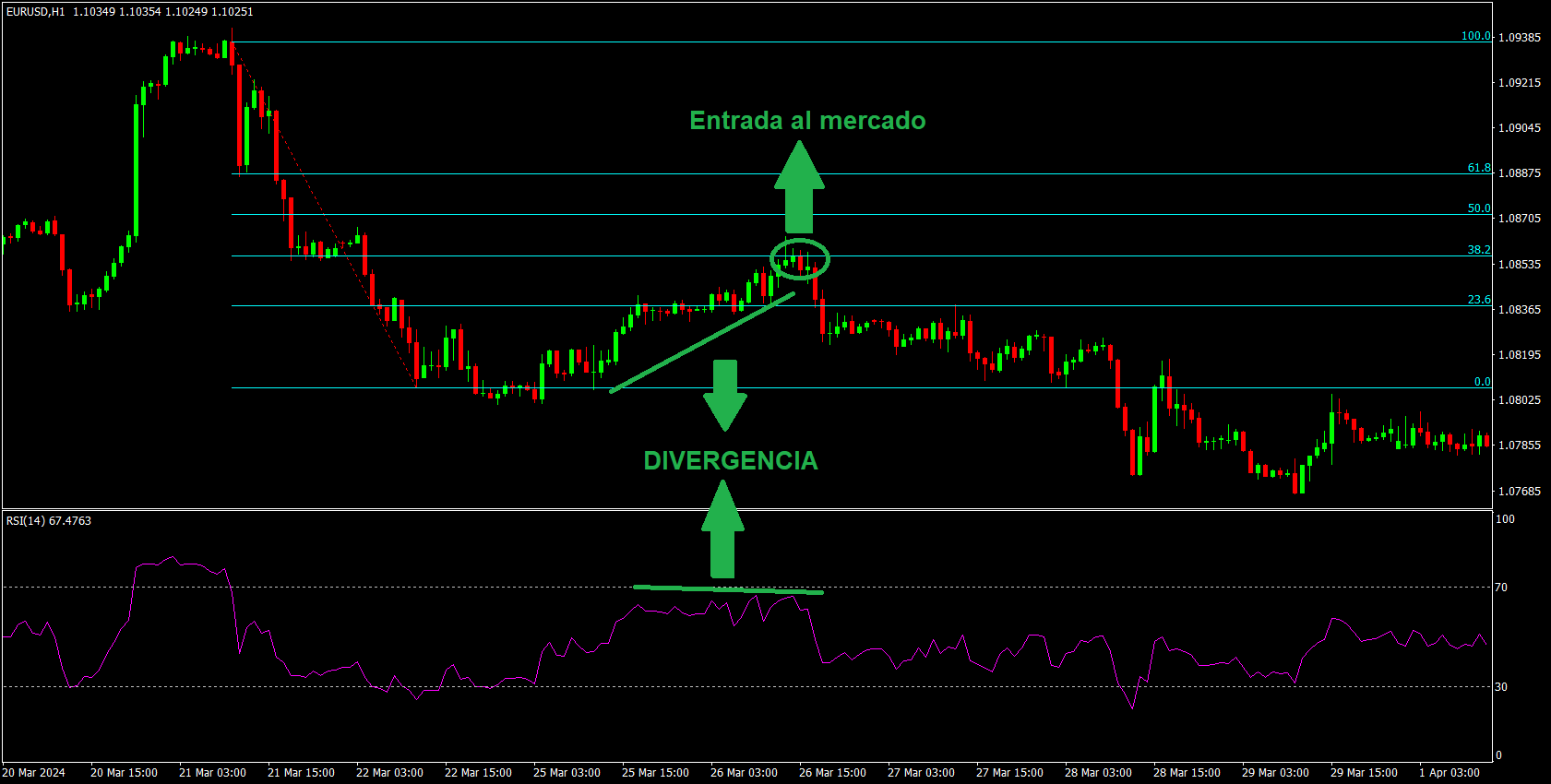Screen dimensions: 1551x784
Task: Click the 1.08025 price axis value
Action: pyautogui.click(x=1520, y=400)
